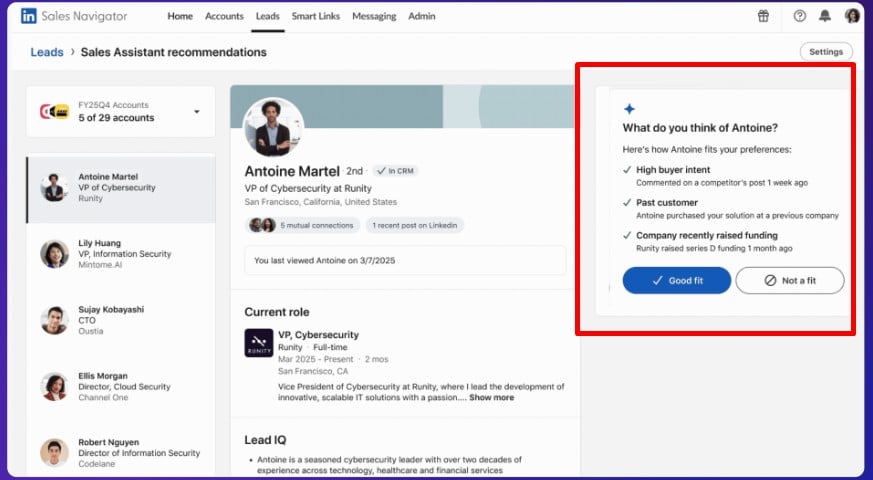873x480 pixels.
Task: Open the Messaging tab
Action: coord(374,16)
